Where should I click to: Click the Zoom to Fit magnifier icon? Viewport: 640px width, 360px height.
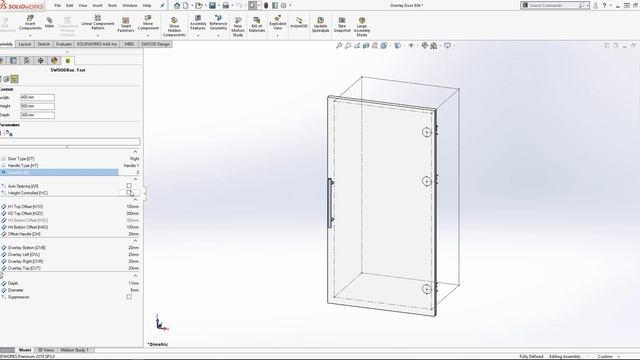[x=339, y=45]
